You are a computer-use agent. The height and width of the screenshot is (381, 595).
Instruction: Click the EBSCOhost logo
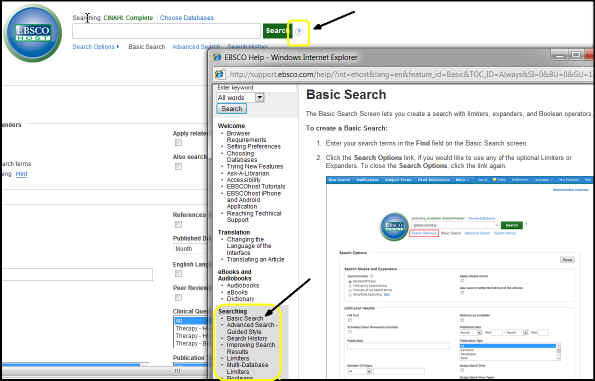[x=33, y=33]
